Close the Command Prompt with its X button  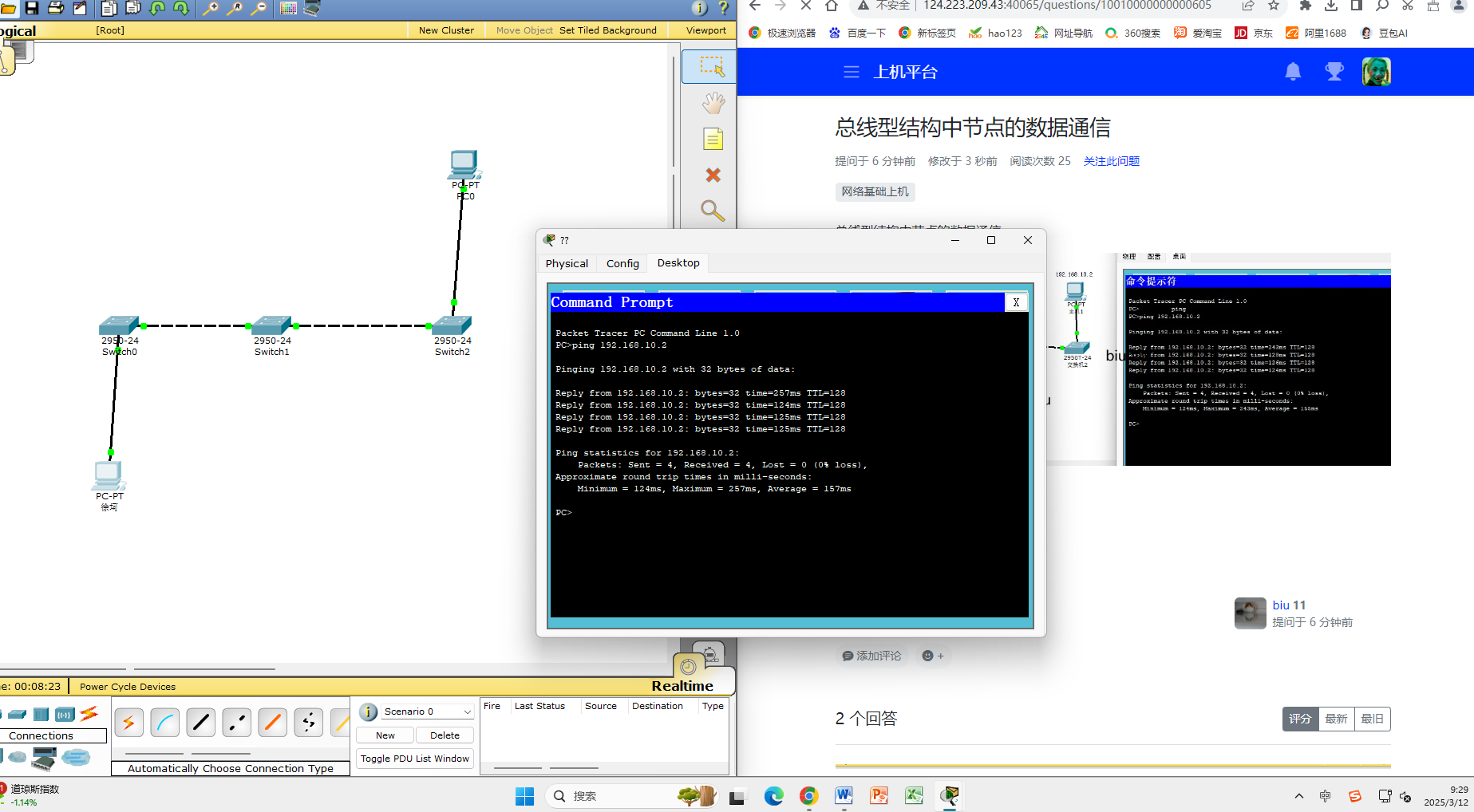1016,302
